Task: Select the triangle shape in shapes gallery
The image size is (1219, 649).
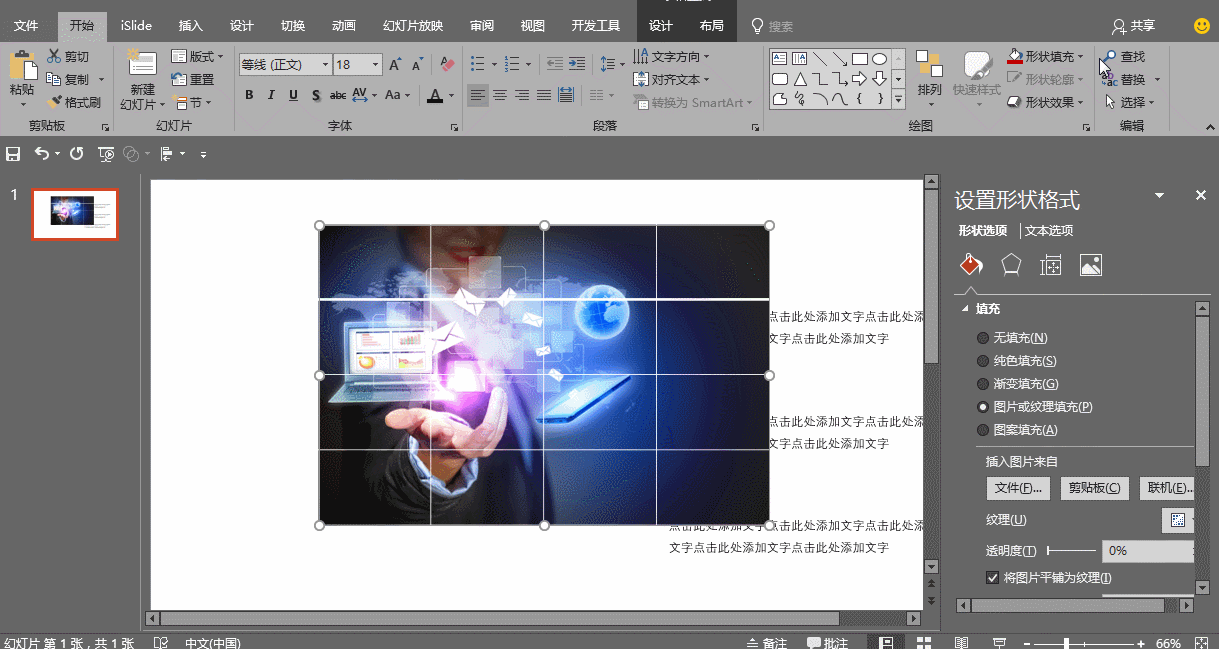Action: click(800, 79)
